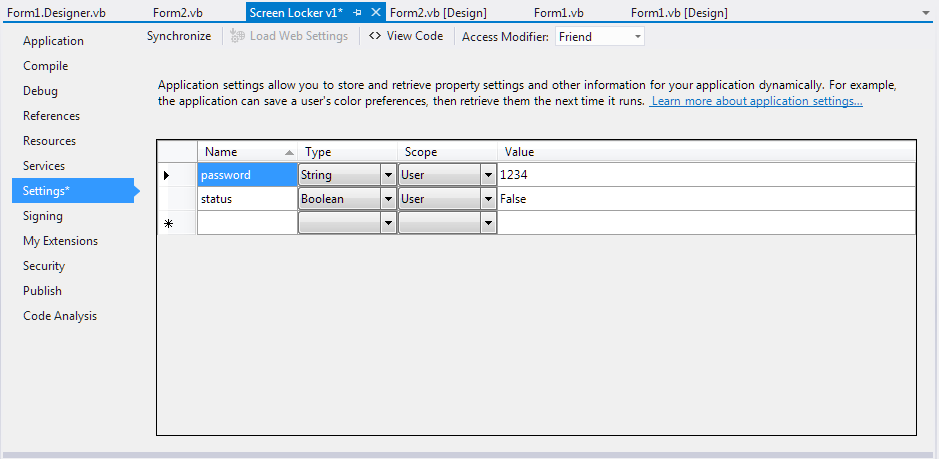Select the password setting name cell
The image size is (939, 459).
coord(247,175)
